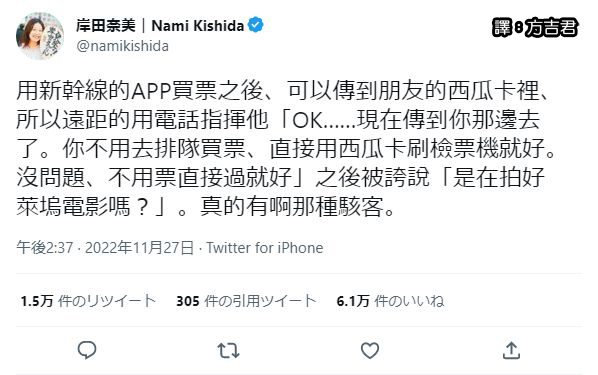Click the tweet line beginning 所以遠距的用電話
The width and height of the screenshot is (598, 375).
click(x=278, y=120)
